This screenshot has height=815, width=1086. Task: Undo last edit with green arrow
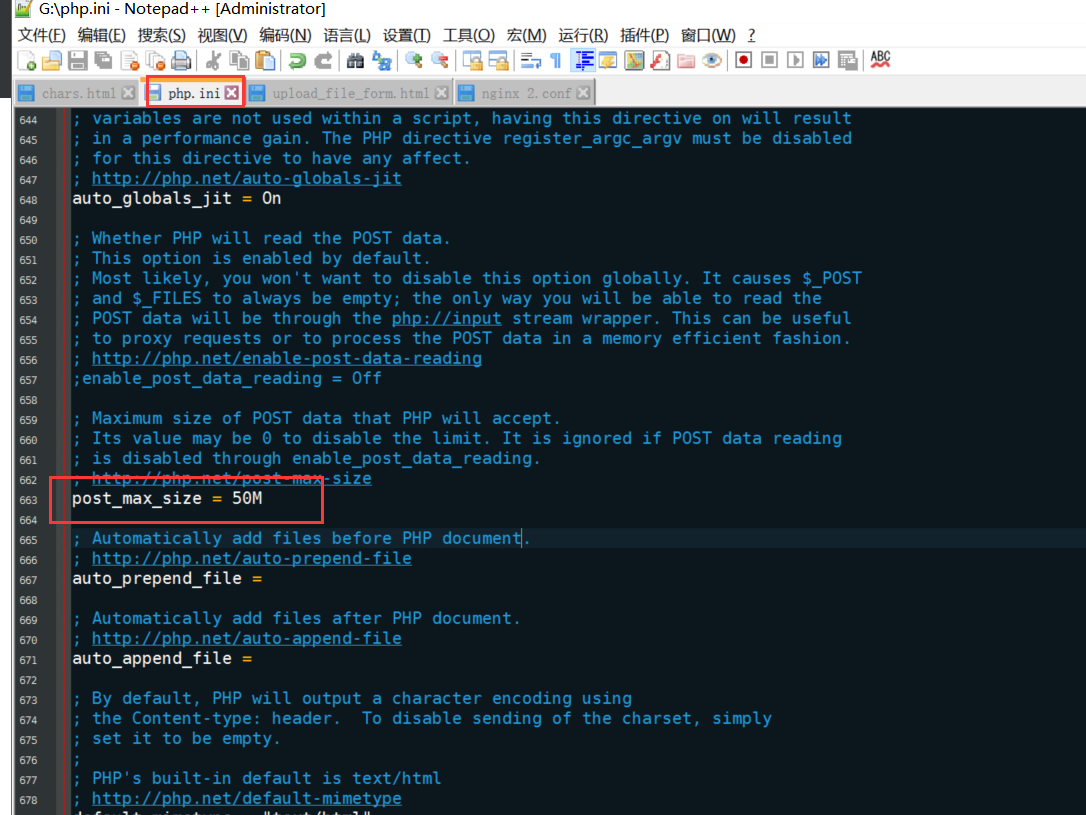297,61
